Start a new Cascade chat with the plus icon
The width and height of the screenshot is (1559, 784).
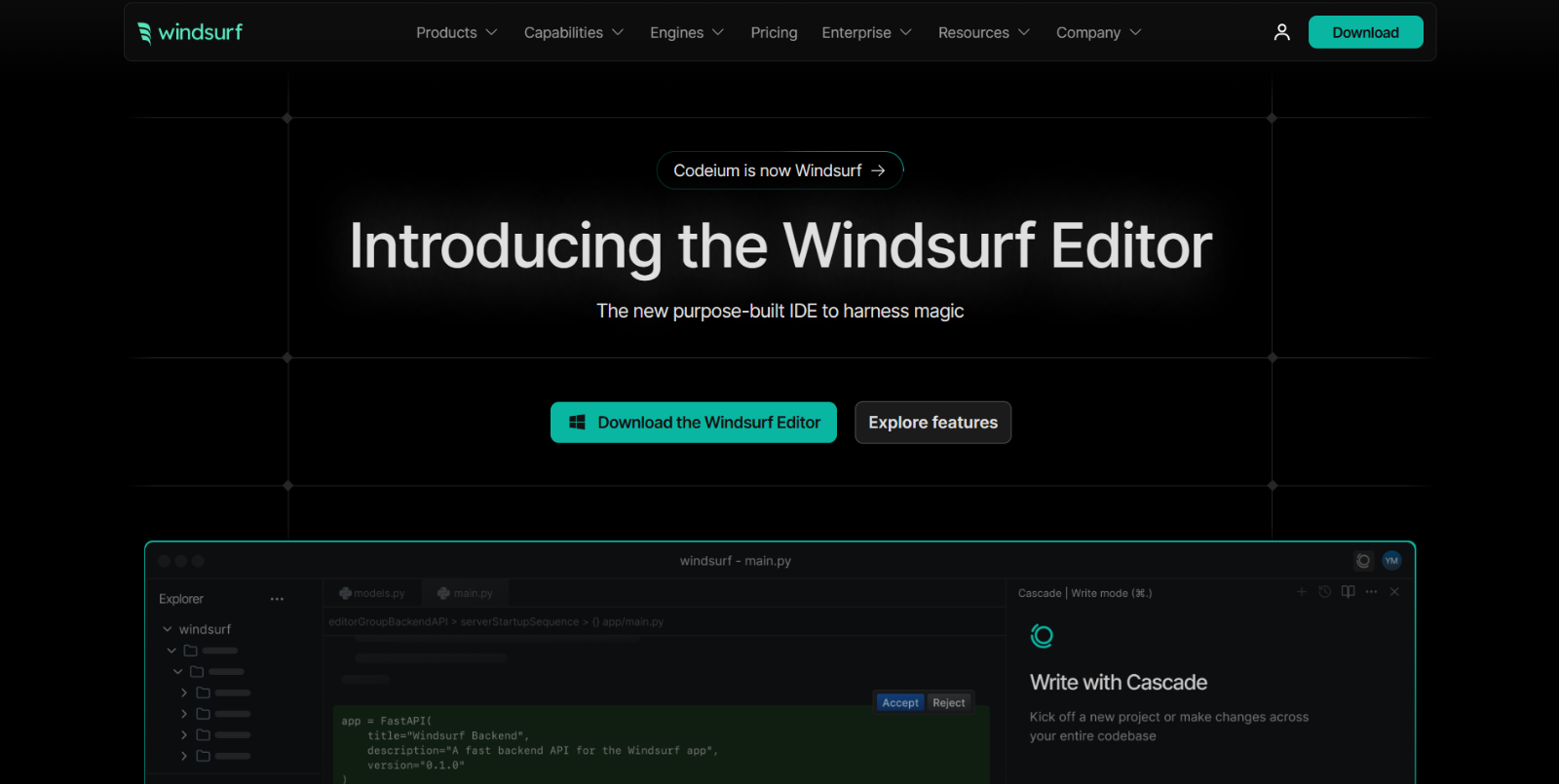tap(1301, 592)
